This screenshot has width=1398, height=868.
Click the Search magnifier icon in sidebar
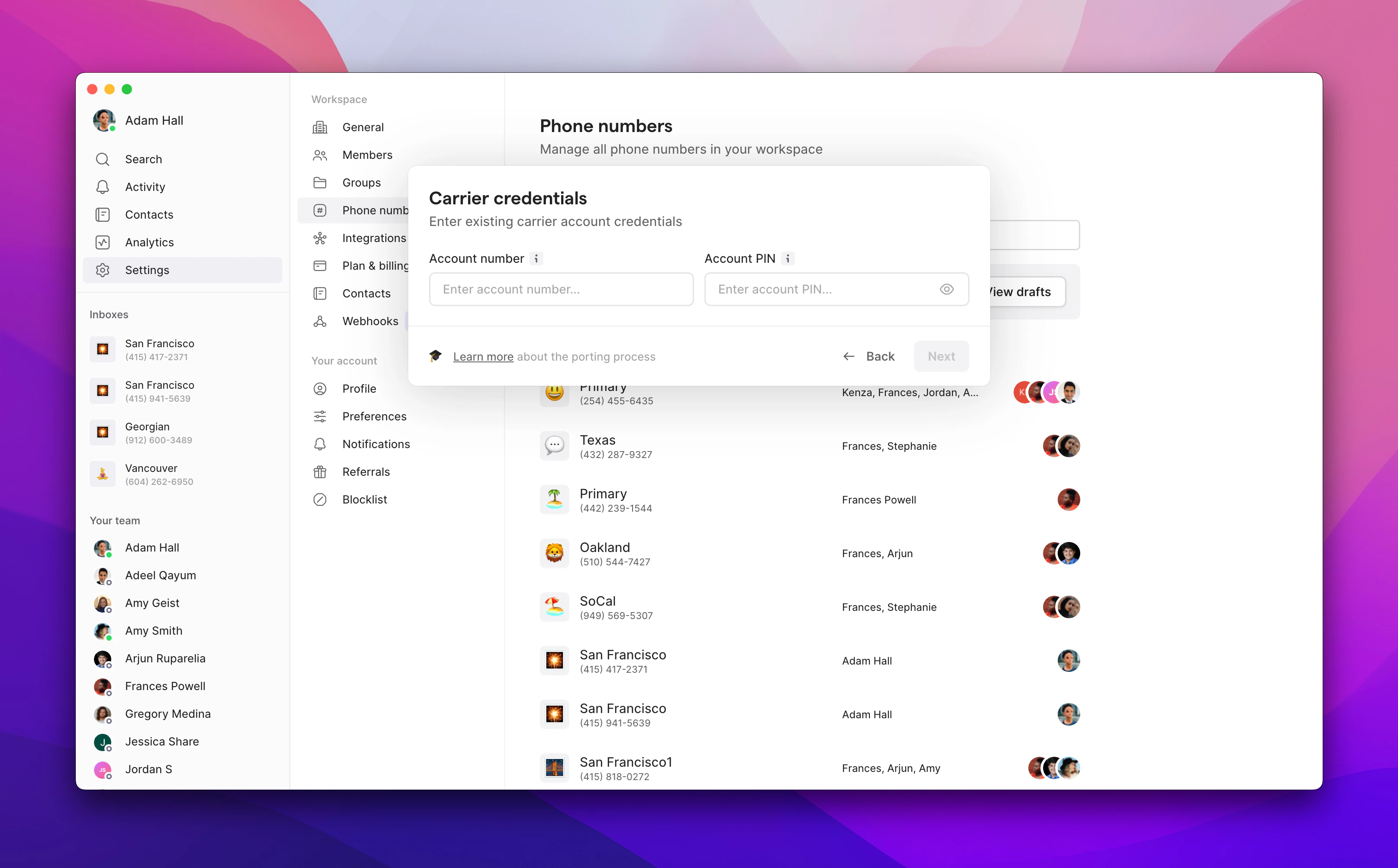[x=103, y=159]
